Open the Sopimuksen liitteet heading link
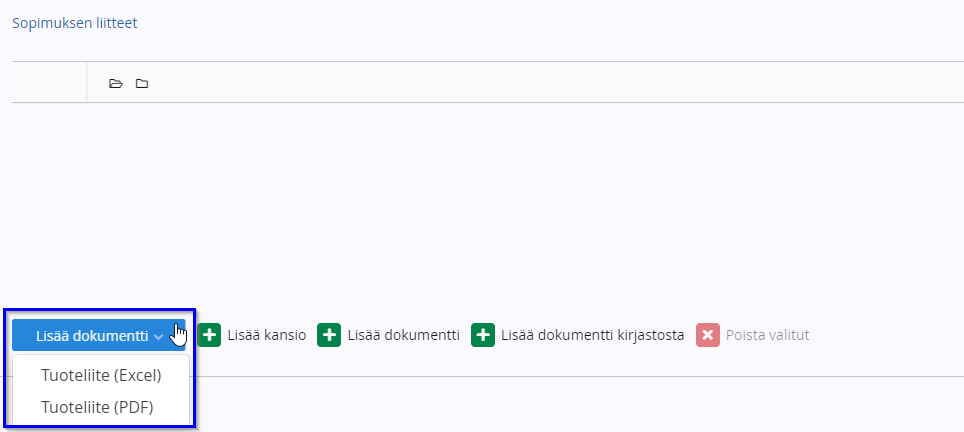 [x=74, y=23]
